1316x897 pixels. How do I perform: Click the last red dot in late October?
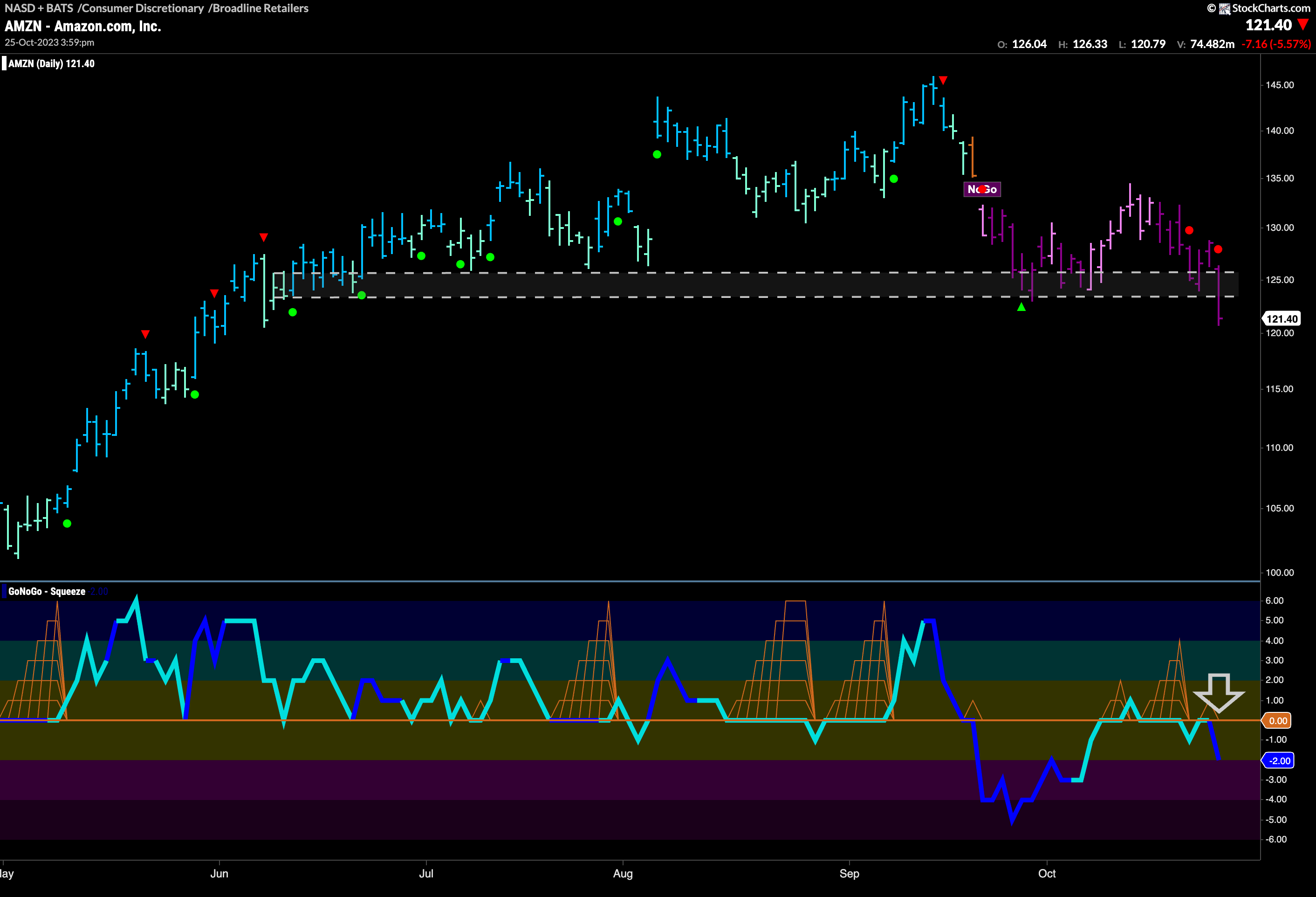tap(1218, 249)
